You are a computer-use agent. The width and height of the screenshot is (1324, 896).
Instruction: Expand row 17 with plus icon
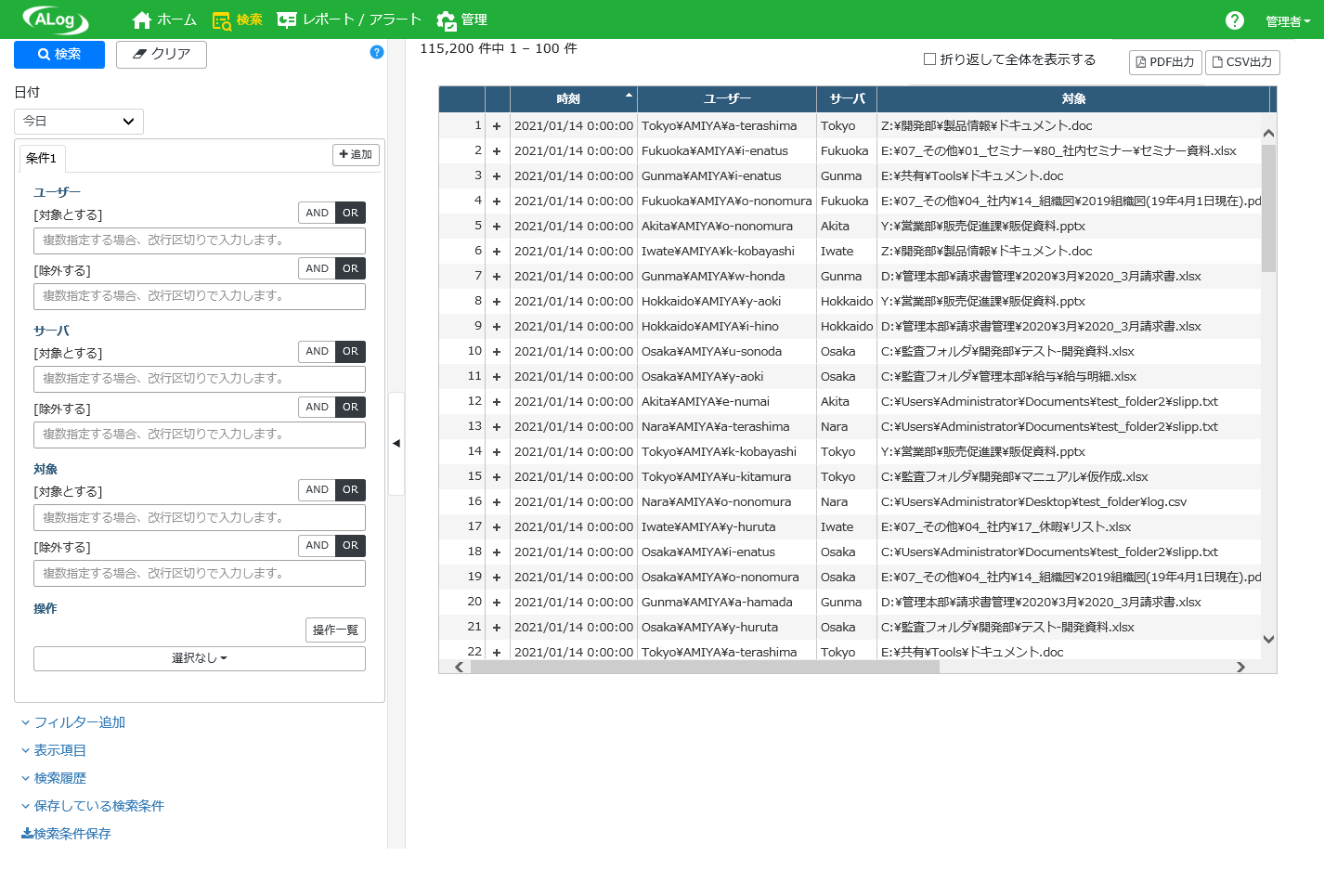[x=497, y=527]
